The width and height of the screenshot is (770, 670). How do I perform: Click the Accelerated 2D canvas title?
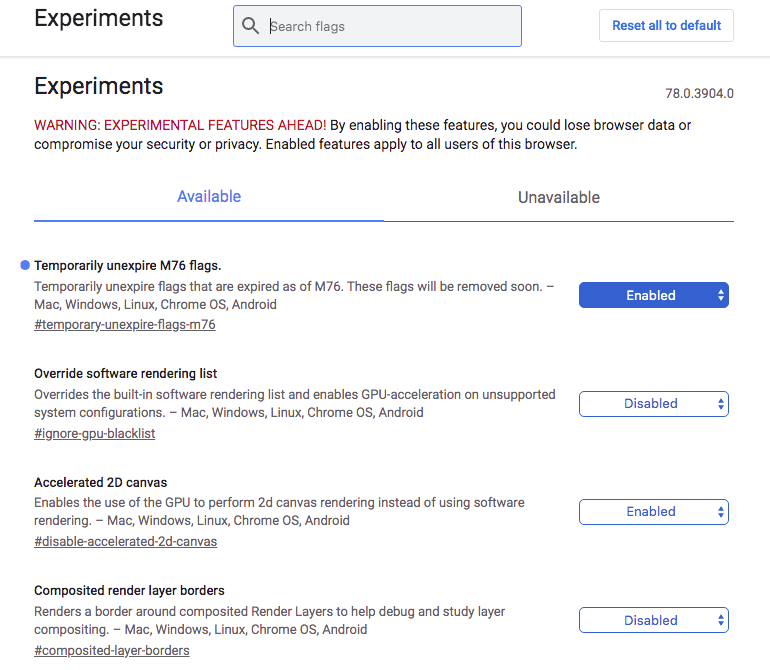pyautogui.click(x=101, y=482)
